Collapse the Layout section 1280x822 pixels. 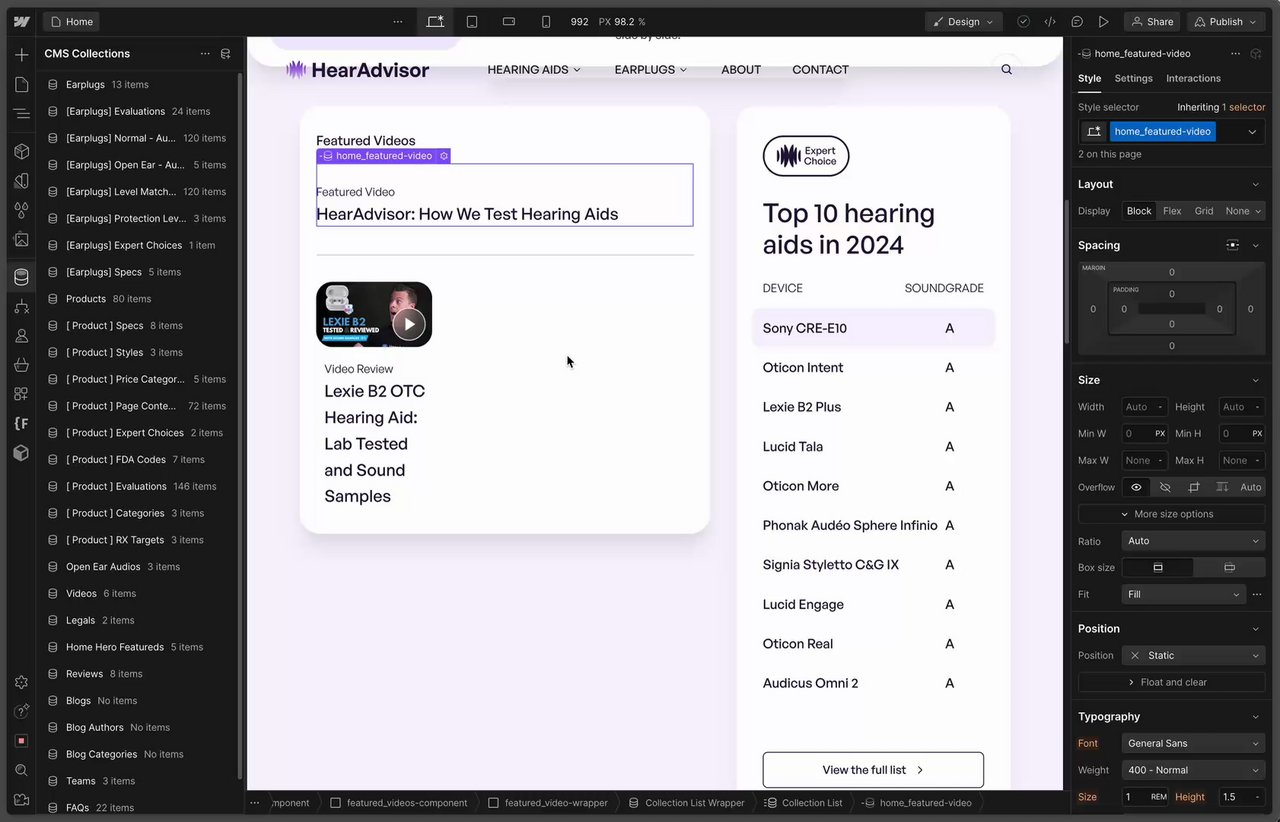[1256, 184]
